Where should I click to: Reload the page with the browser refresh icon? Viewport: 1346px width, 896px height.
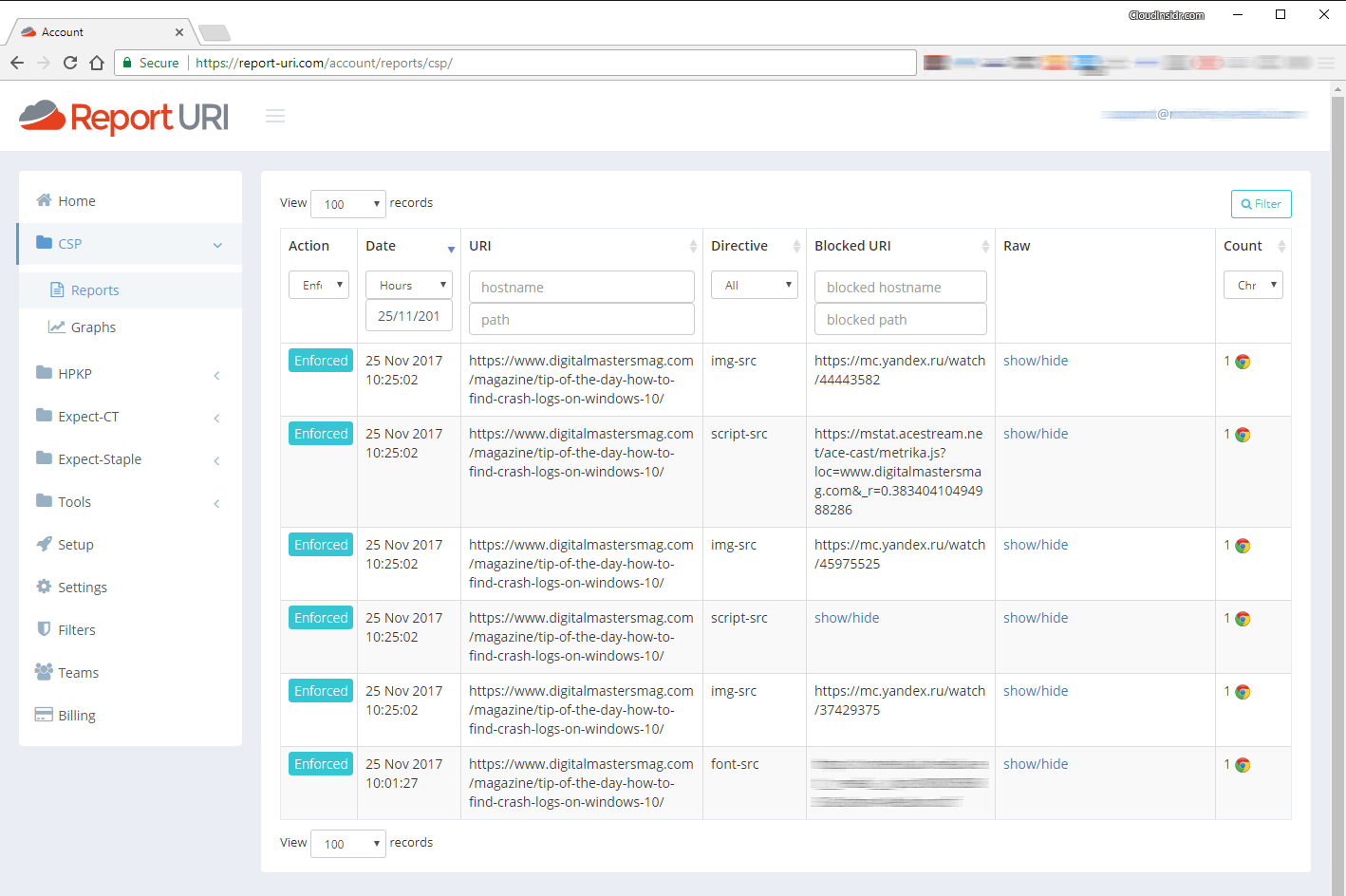click(x=70, y=63)
